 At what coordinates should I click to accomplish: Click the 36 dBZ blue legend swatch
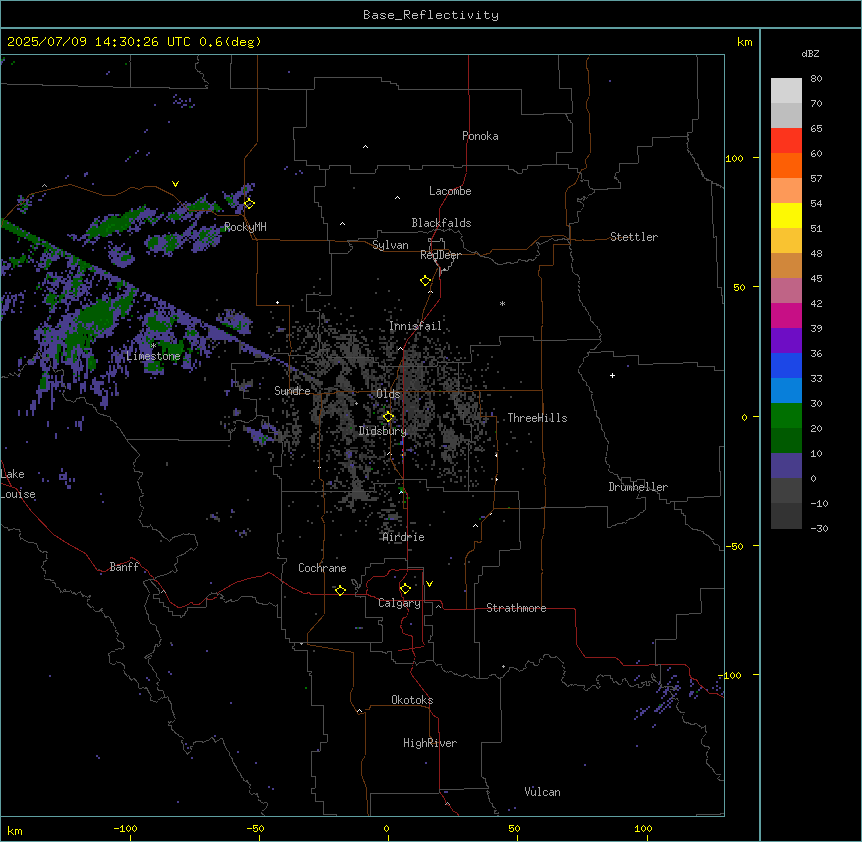[x=786, y=365]
